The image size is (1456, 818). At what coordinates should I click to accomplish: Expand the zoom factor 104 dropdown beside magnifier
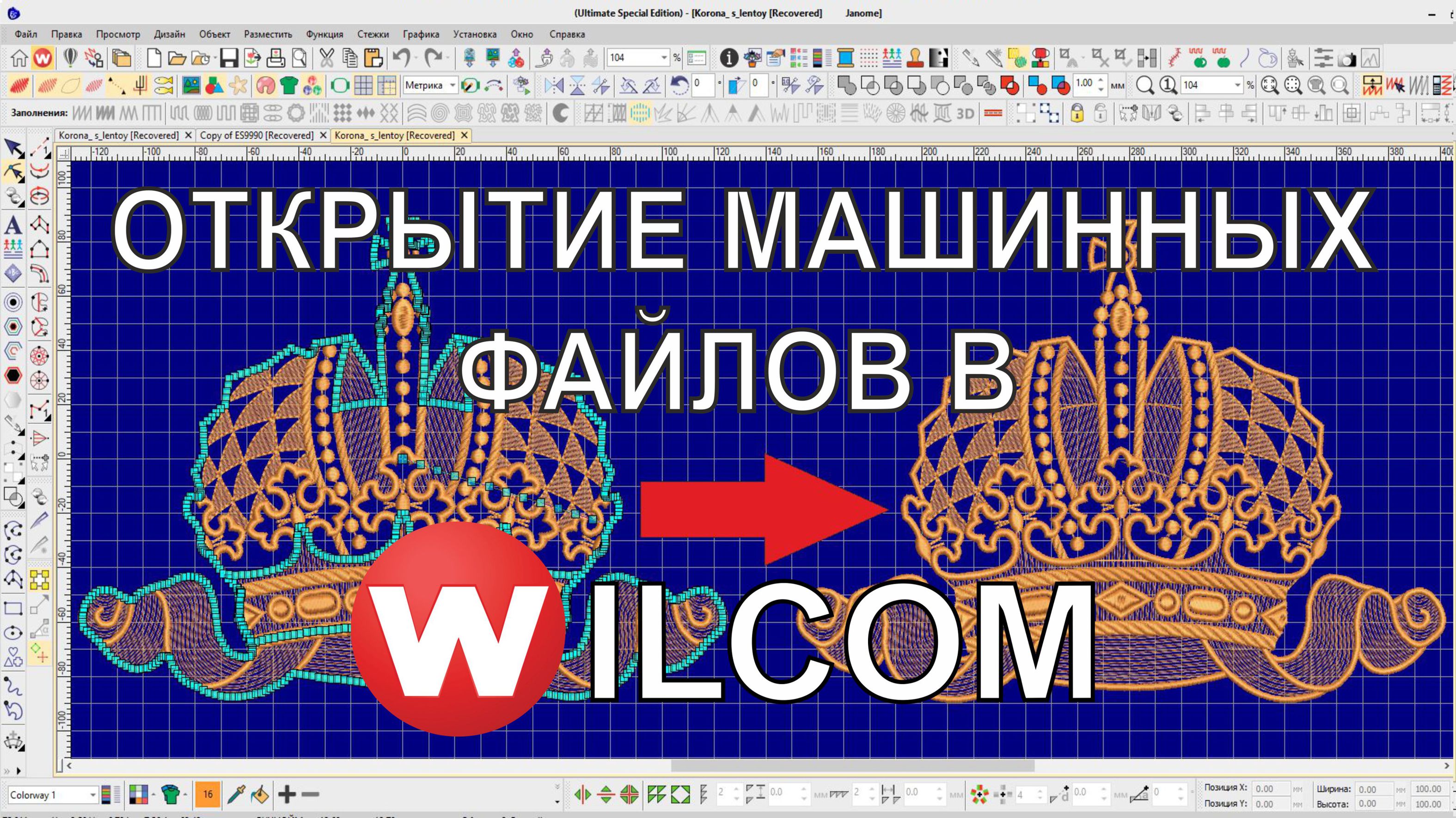1237,85
